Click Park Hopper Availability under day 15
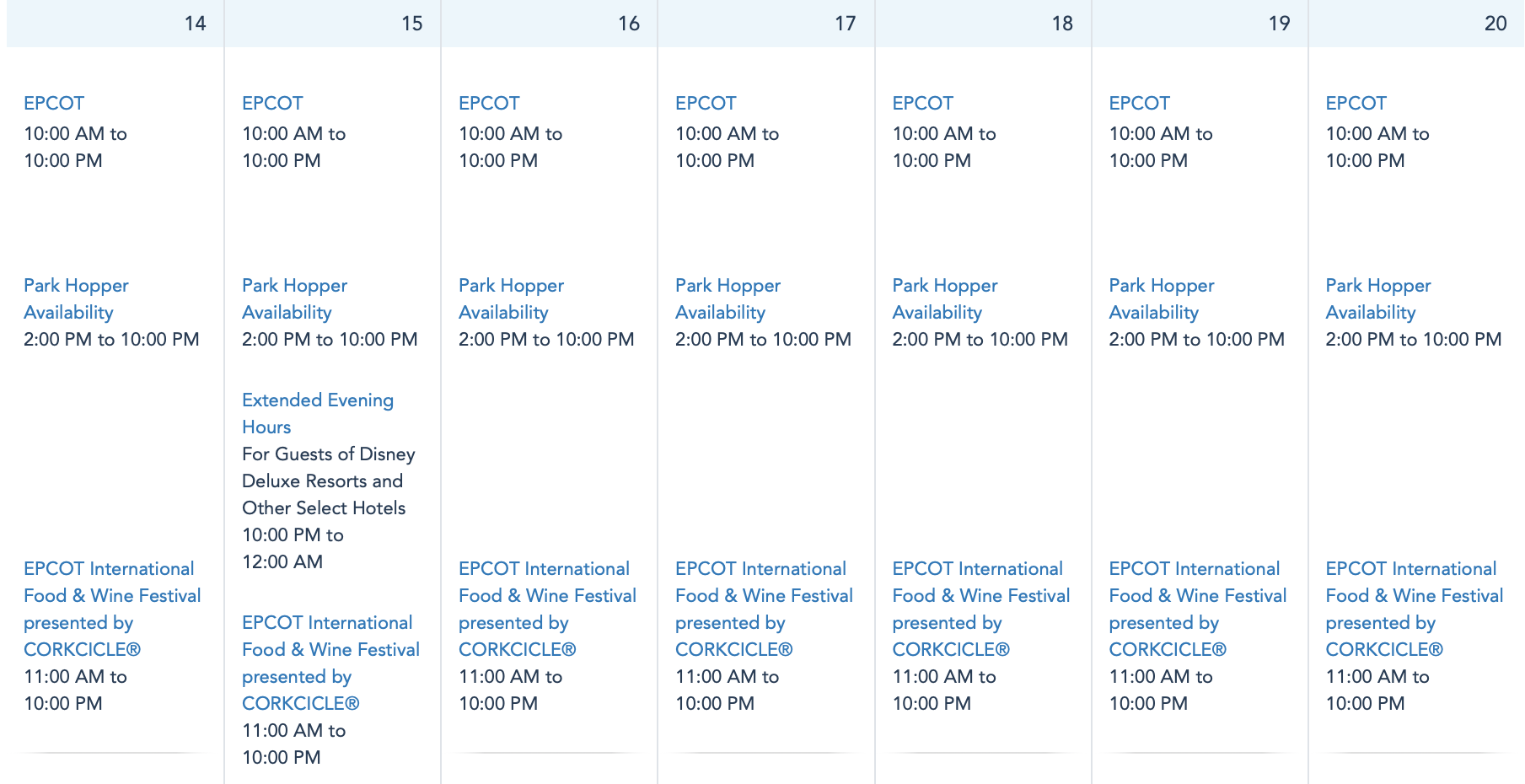Screen dimensions: 1525x784 coord(294,299)
